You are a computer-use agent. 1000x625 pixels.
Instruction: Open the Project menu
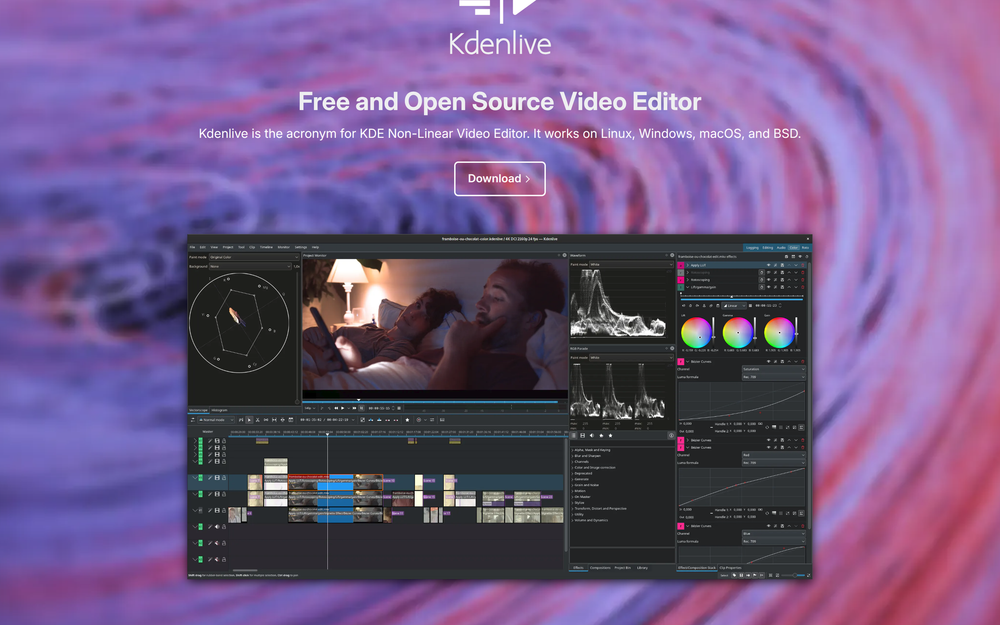pos(228,247)
